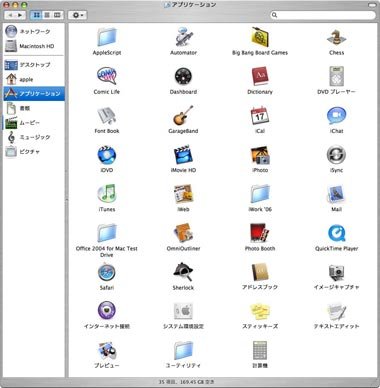This screenshot has width=380, height=388.
Task: Click the sidebar divider handle
Action: [66, 200]
